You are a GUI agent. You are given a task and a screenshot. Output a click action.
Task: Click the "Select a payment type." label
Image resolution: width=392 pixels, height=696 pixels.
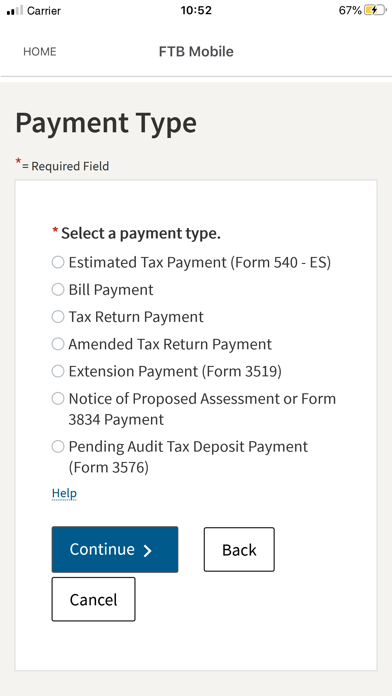click(141, 233)
